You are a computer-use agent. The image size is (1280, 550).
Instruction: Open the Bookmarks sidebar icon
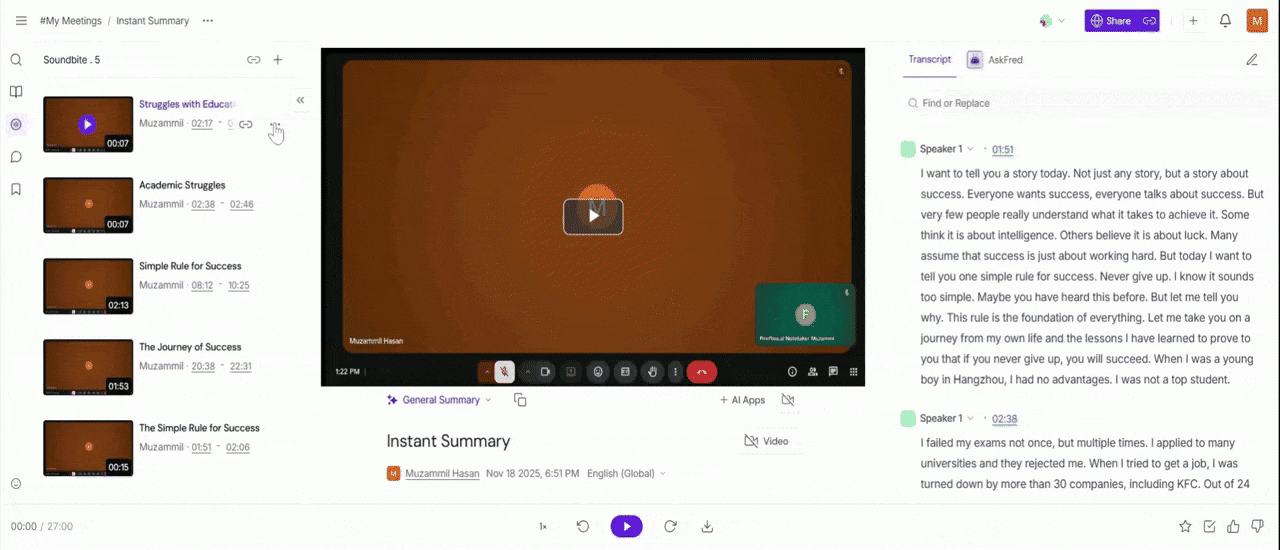pyautogui.click(x=16, y=189)
